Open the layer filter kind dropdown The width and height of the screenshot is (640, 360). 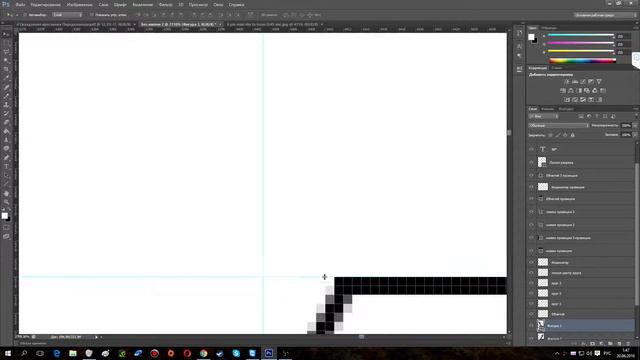coord(543,116)
